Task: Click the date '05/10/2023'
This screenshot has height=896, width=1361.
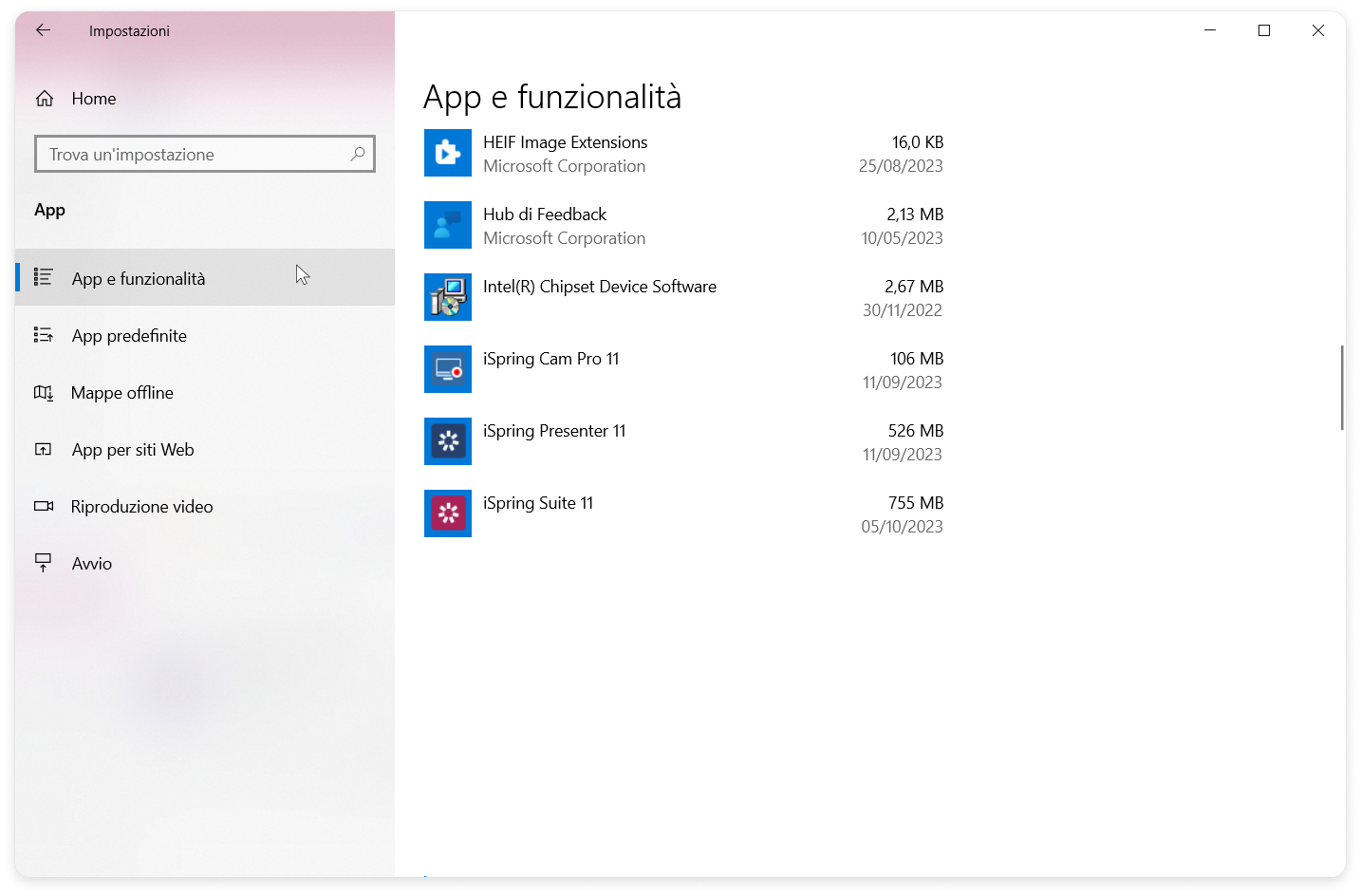Action: (902, 527)
